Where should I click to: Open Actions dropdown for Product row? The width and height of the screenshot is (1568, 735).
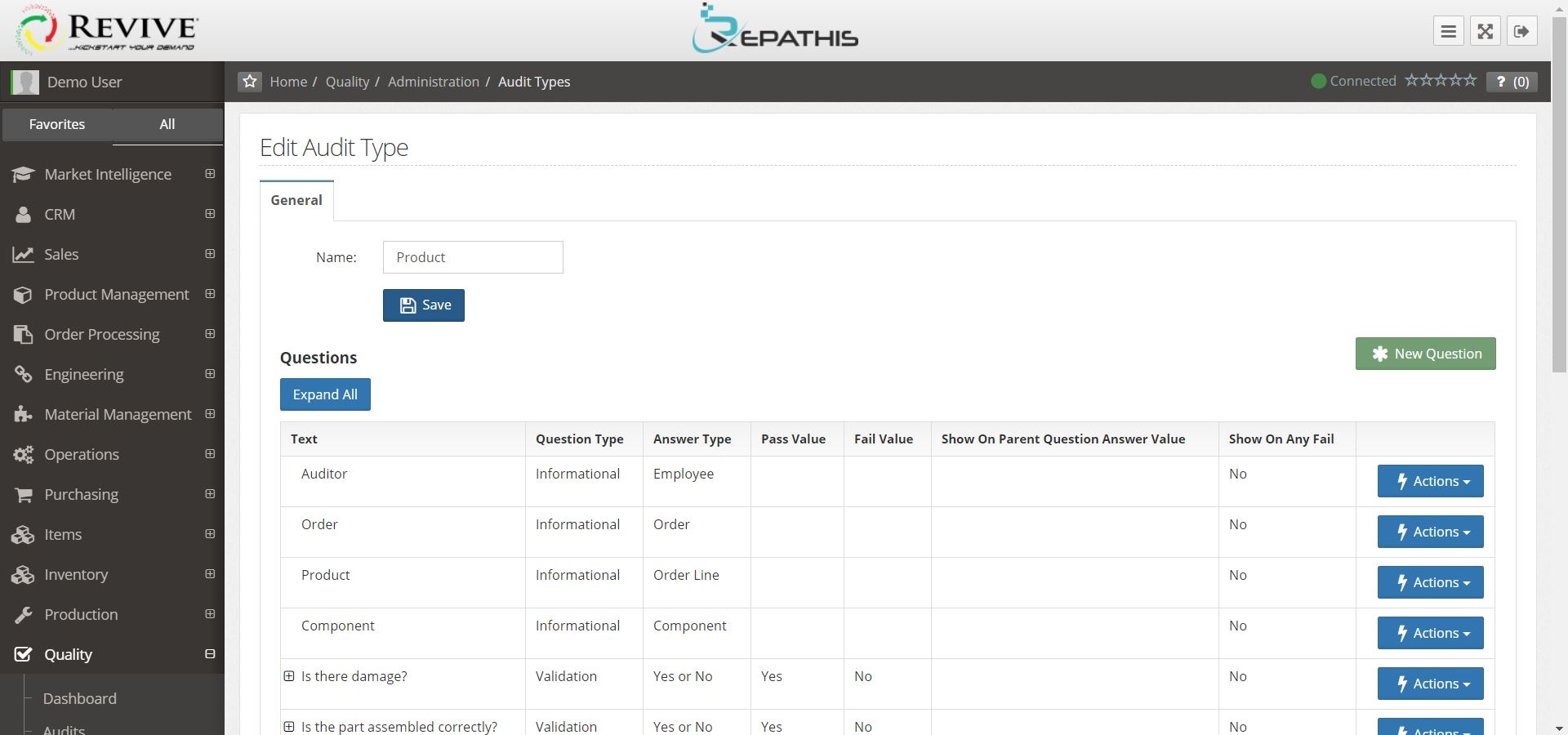coord(1430,582)
